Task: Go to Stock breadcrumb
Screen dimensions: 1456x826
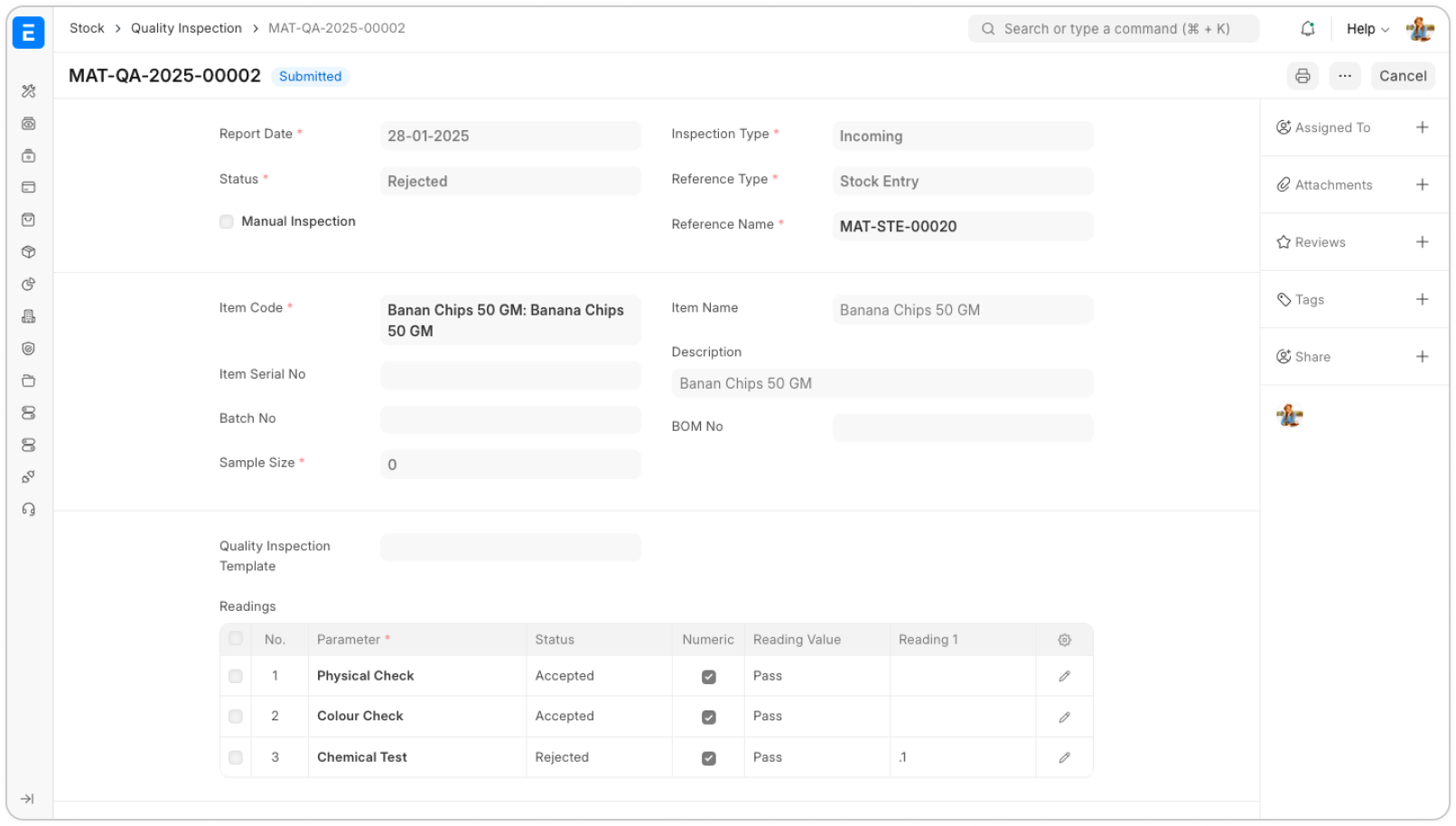Action: pos(87,28)
